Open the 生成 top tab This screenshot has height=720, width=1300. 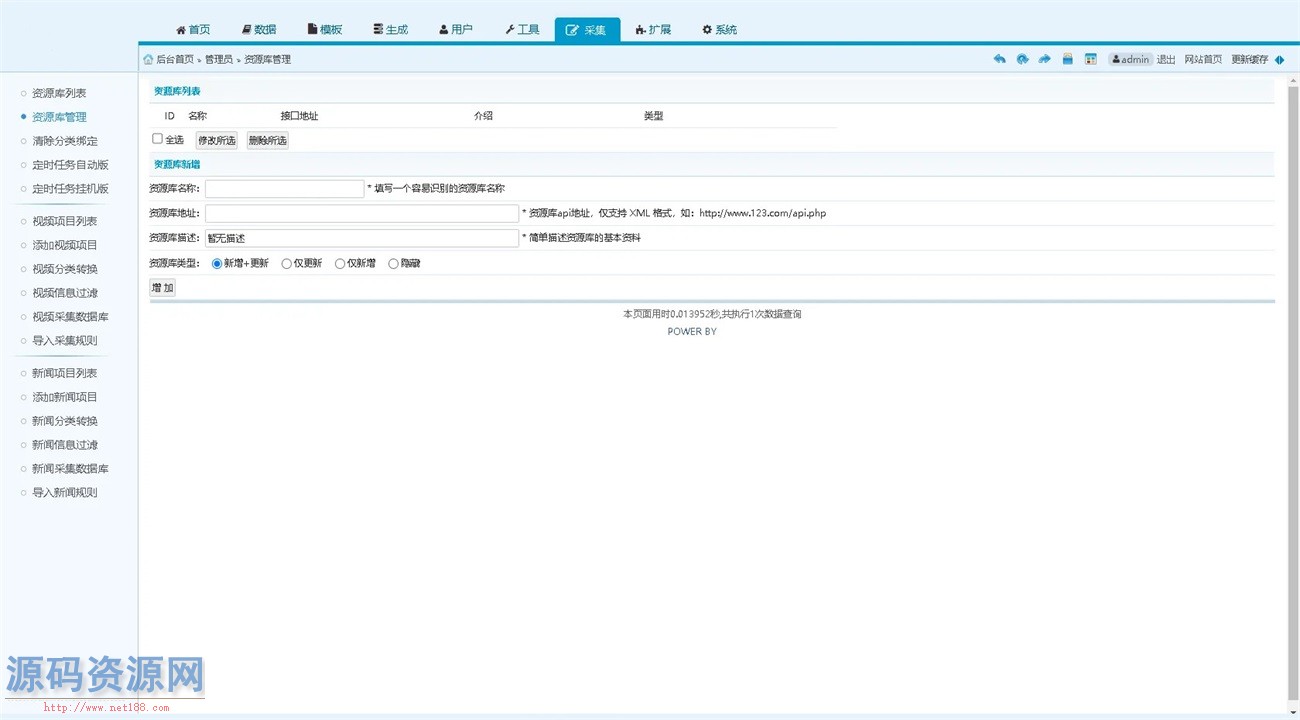[x=390, y=30]
